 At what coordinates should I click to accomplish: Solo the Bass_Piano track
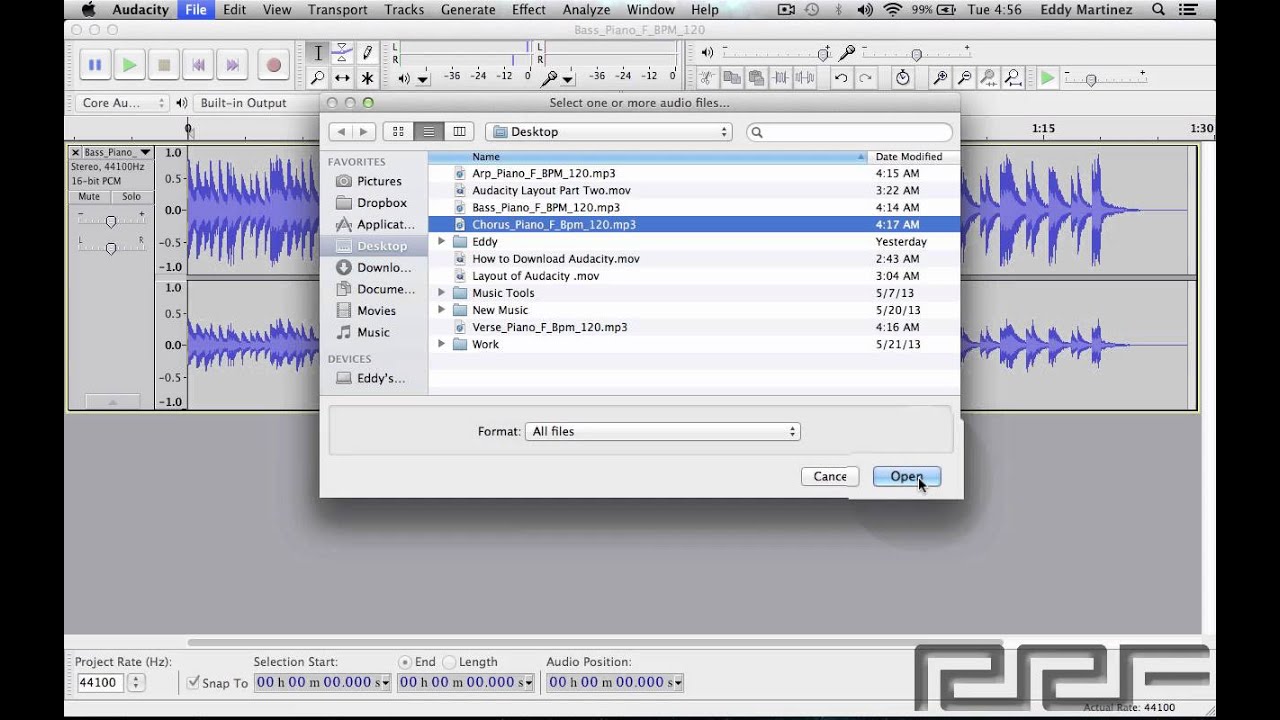click(x=131, y=197)
